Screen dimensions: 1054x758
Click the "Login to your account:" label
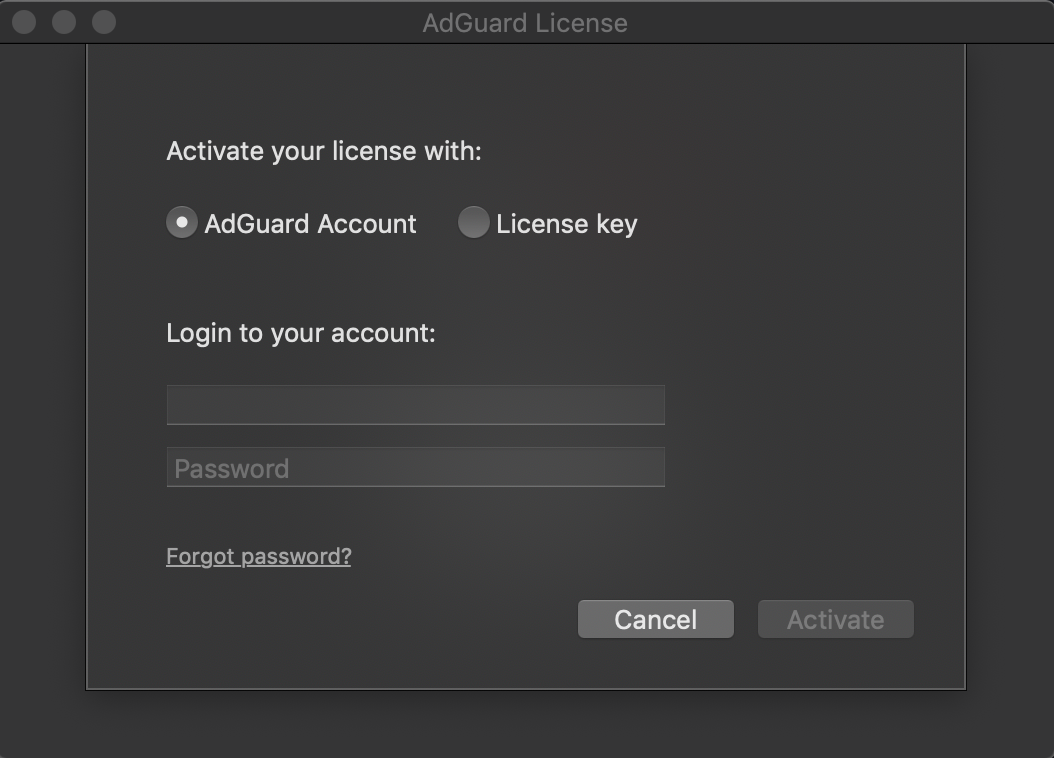coord(301,333)
